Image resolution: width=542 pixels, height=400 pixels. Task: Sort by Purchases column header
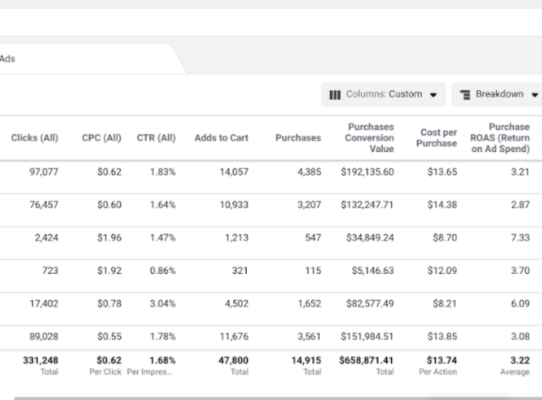click(x=298, y=138)
